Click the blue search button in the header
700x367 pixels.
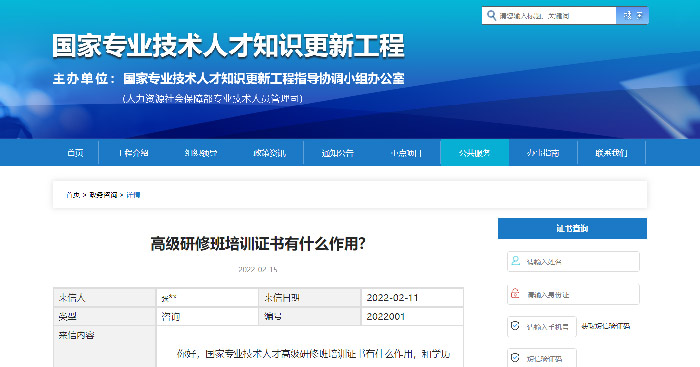point(632,16)
